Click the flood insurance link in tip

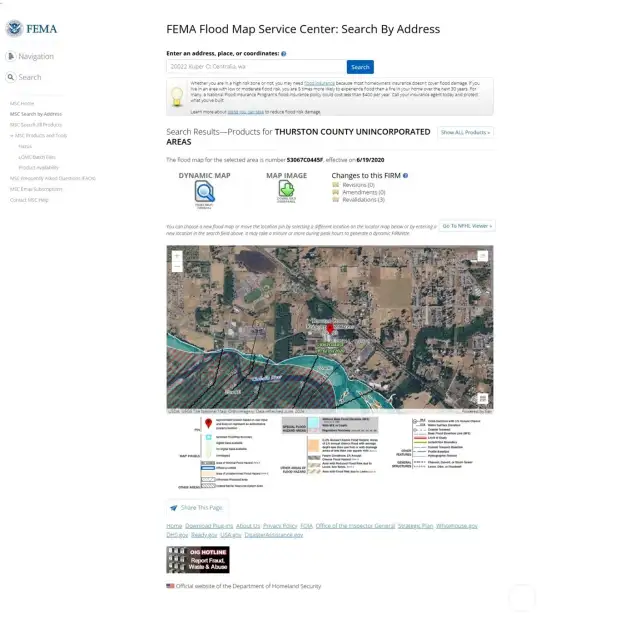[x=319, y=83]
